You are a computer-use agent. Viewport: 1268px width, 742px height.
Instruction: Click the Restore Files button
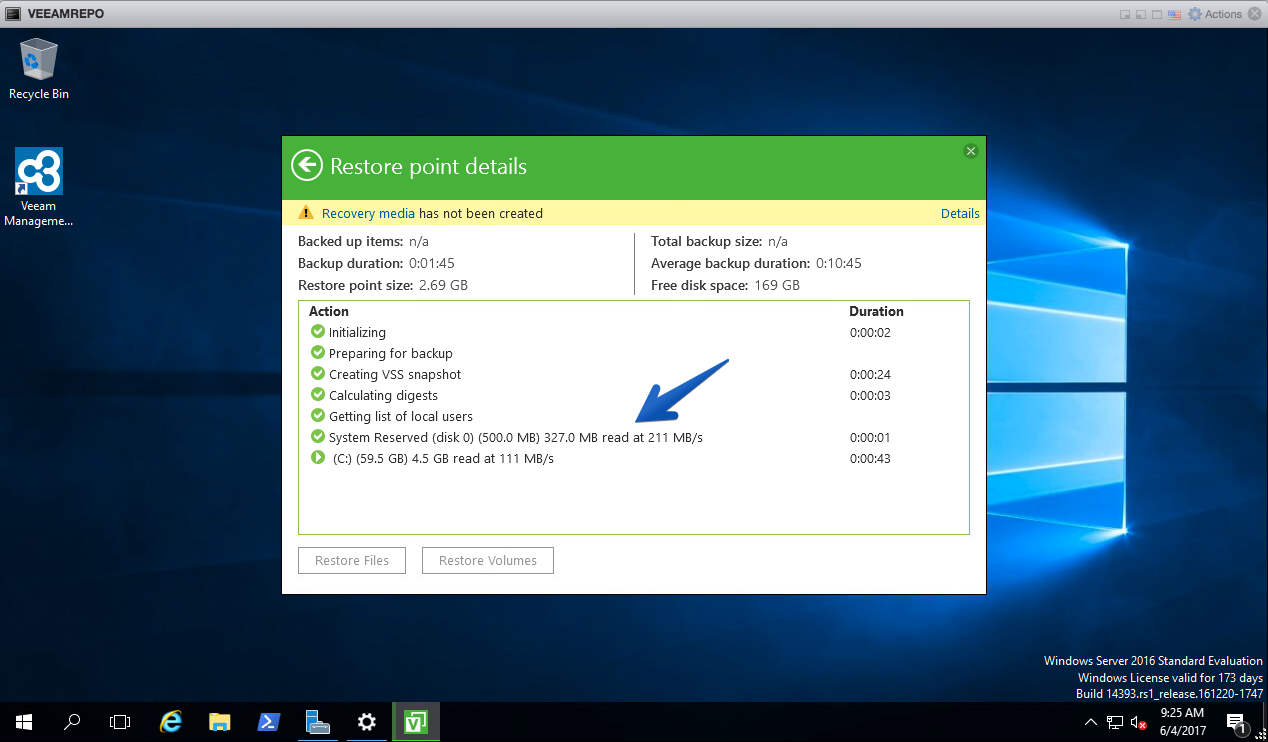point(352,560)
